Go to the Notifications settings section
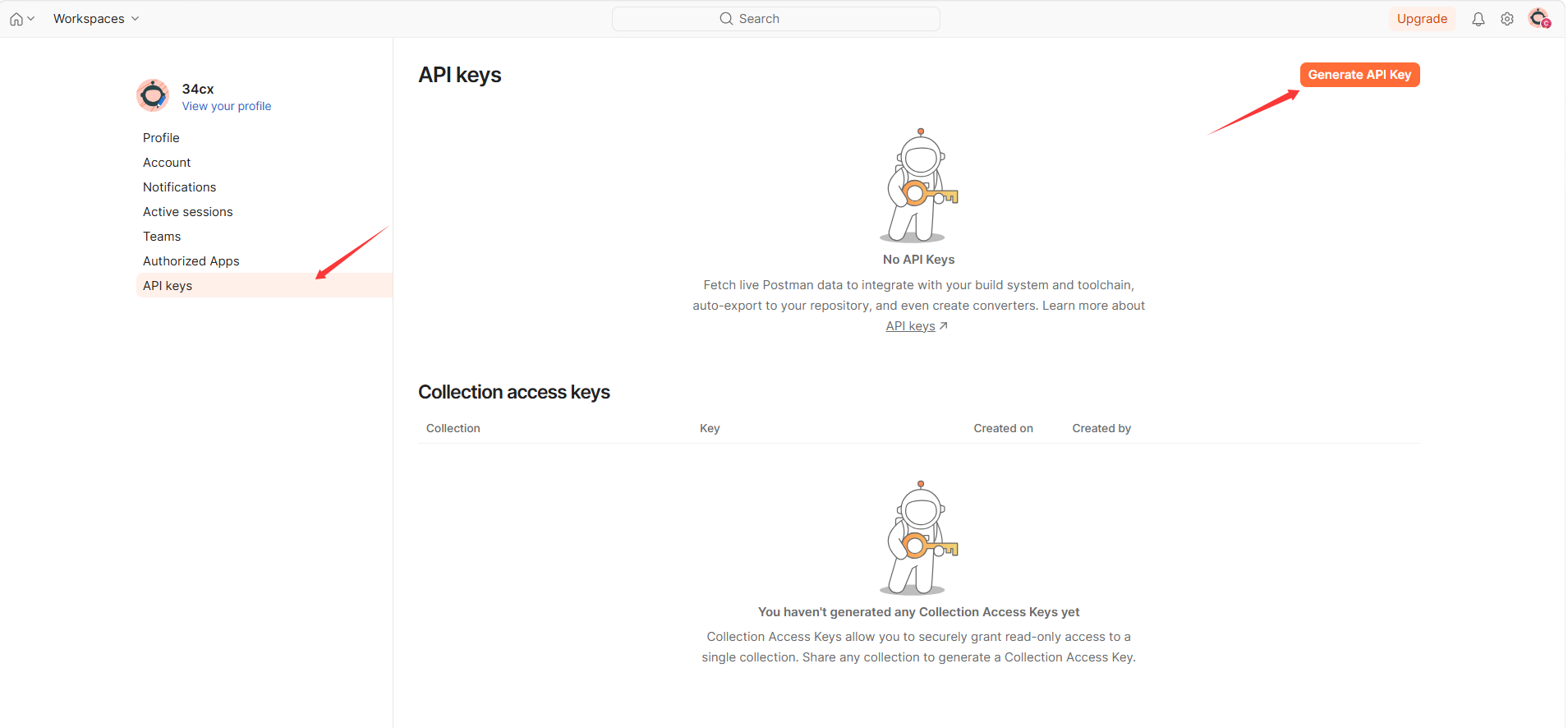 (x=179, y=187)
